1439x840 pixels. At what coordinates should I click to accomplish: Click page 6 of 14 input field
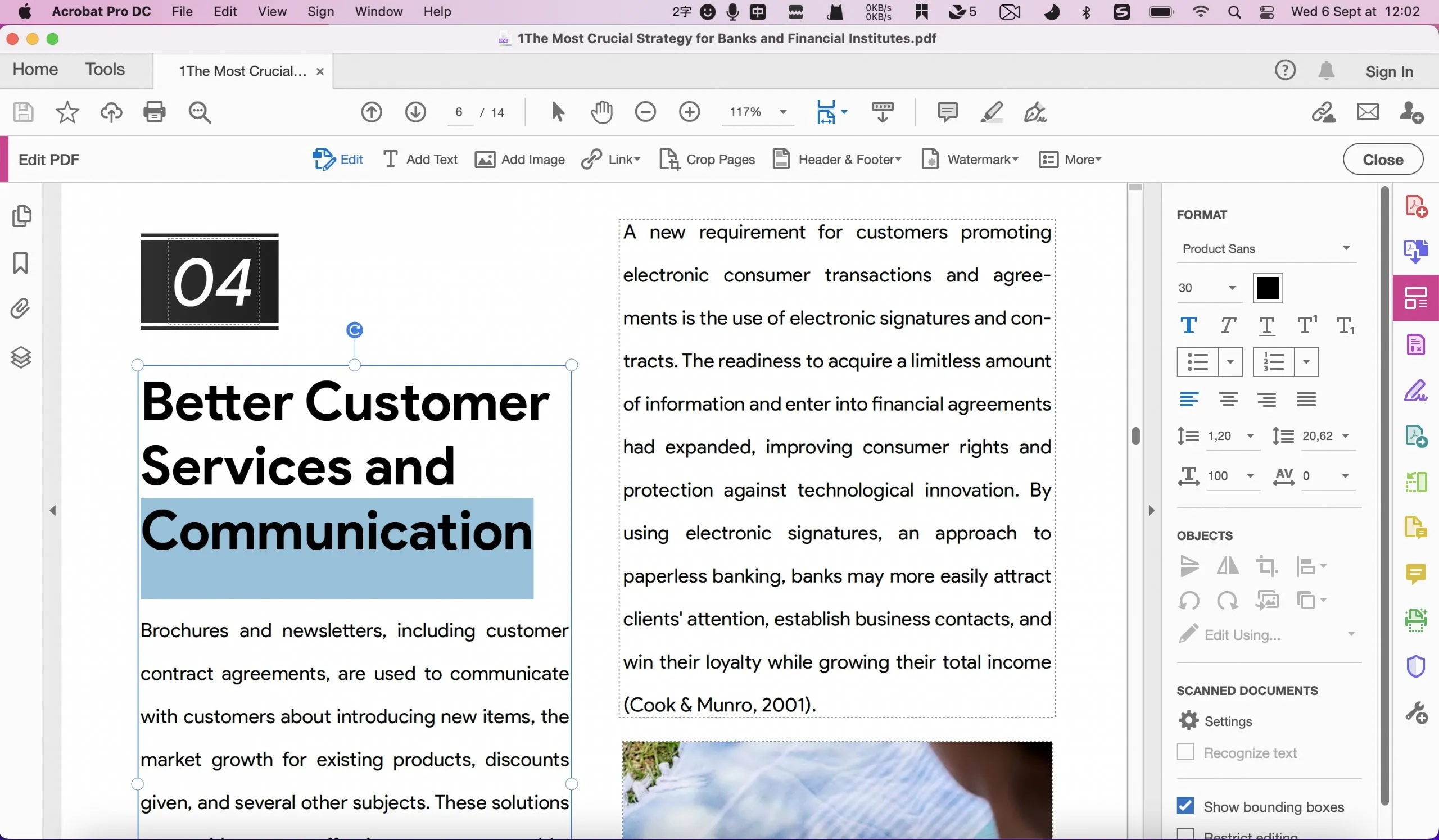pos(458,111)
